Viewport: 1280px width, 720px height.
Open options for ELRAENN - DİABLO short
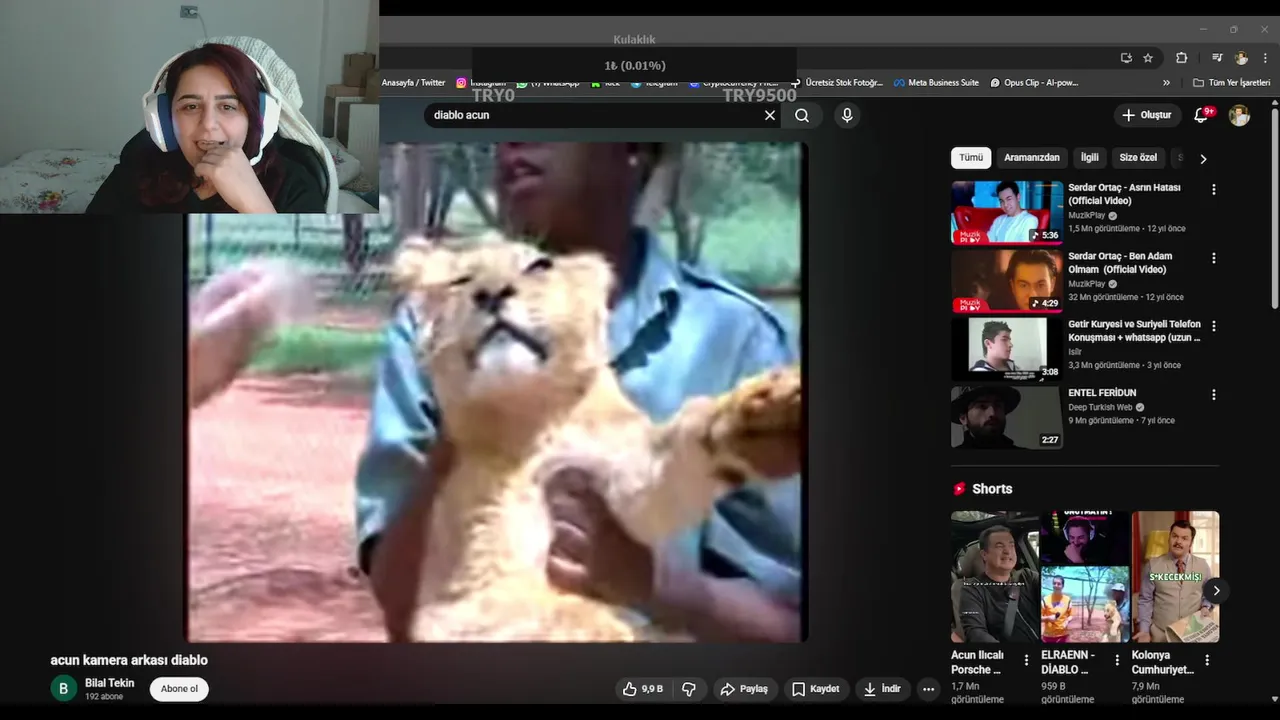point(1116,660)
